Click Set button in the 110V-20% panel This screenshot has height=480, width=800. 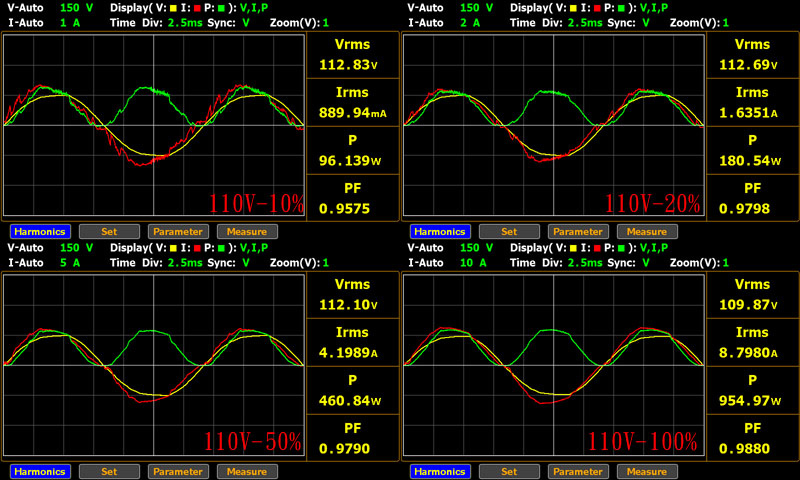click(x=509, y=232)
